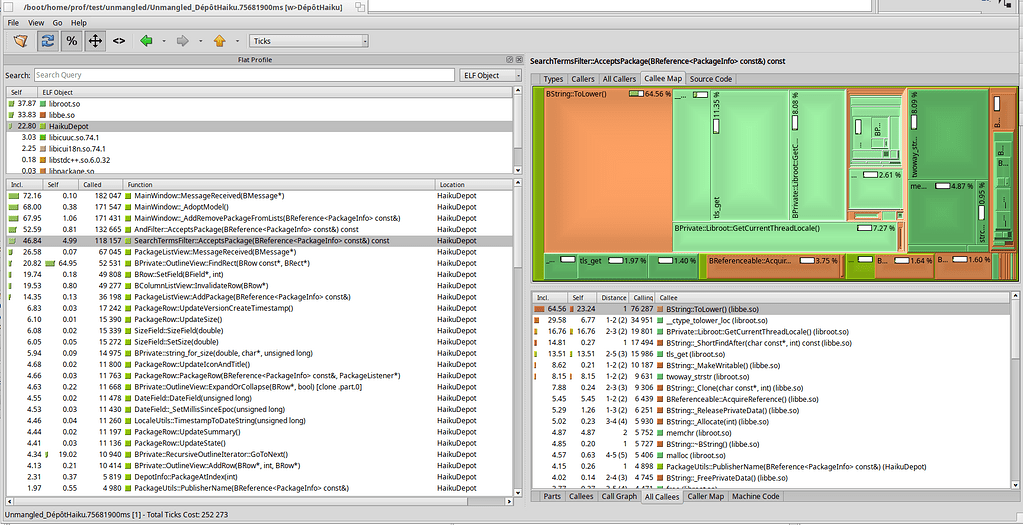
Task: Open the back arrow history dropdown
Action: pos(164,41)
